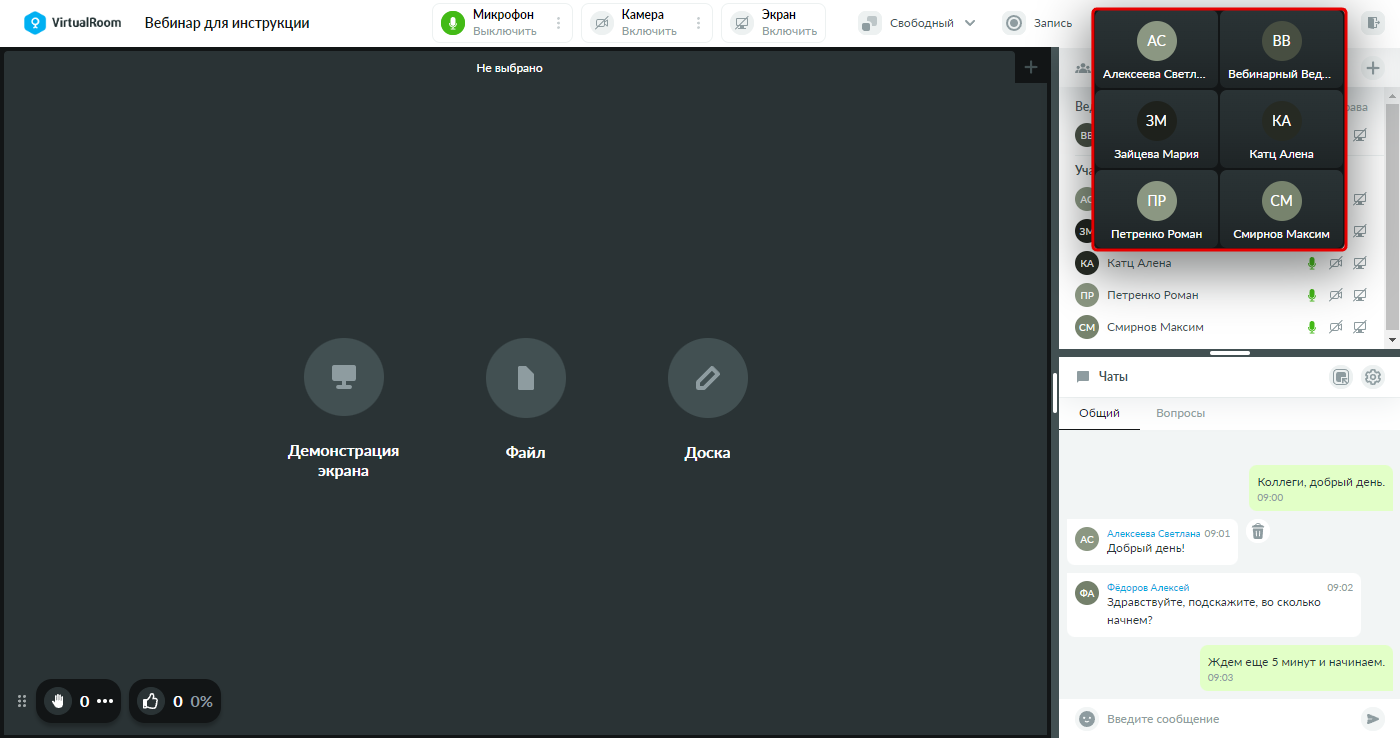
Task: Click the exit room icon
Action: point(1372,23)
